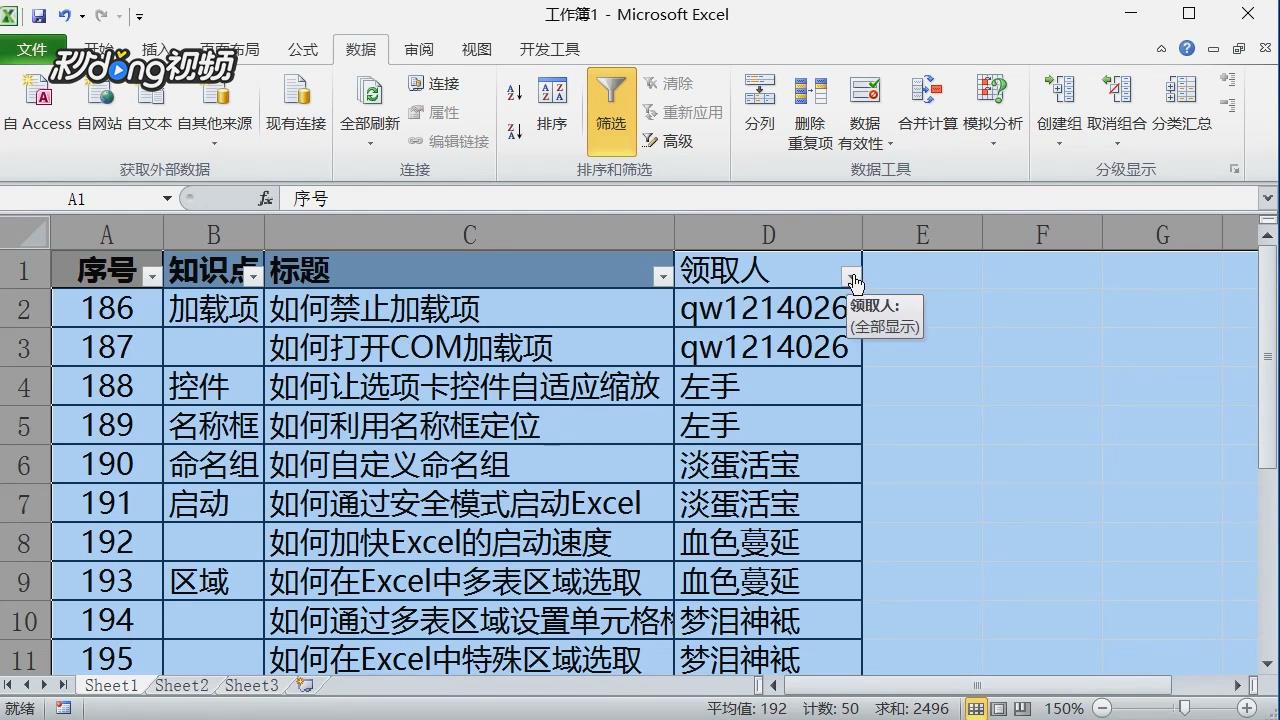1280x720 pixels.
Task: Expand the 模拟分析 dropdown arrow
Action: click(x=992, y=144)
